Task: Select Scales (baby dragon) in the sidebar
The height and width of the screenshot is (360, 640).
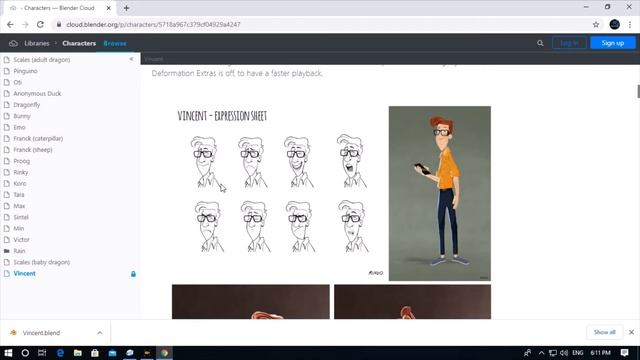Action: pyautogui.click(x=42, y=262)
